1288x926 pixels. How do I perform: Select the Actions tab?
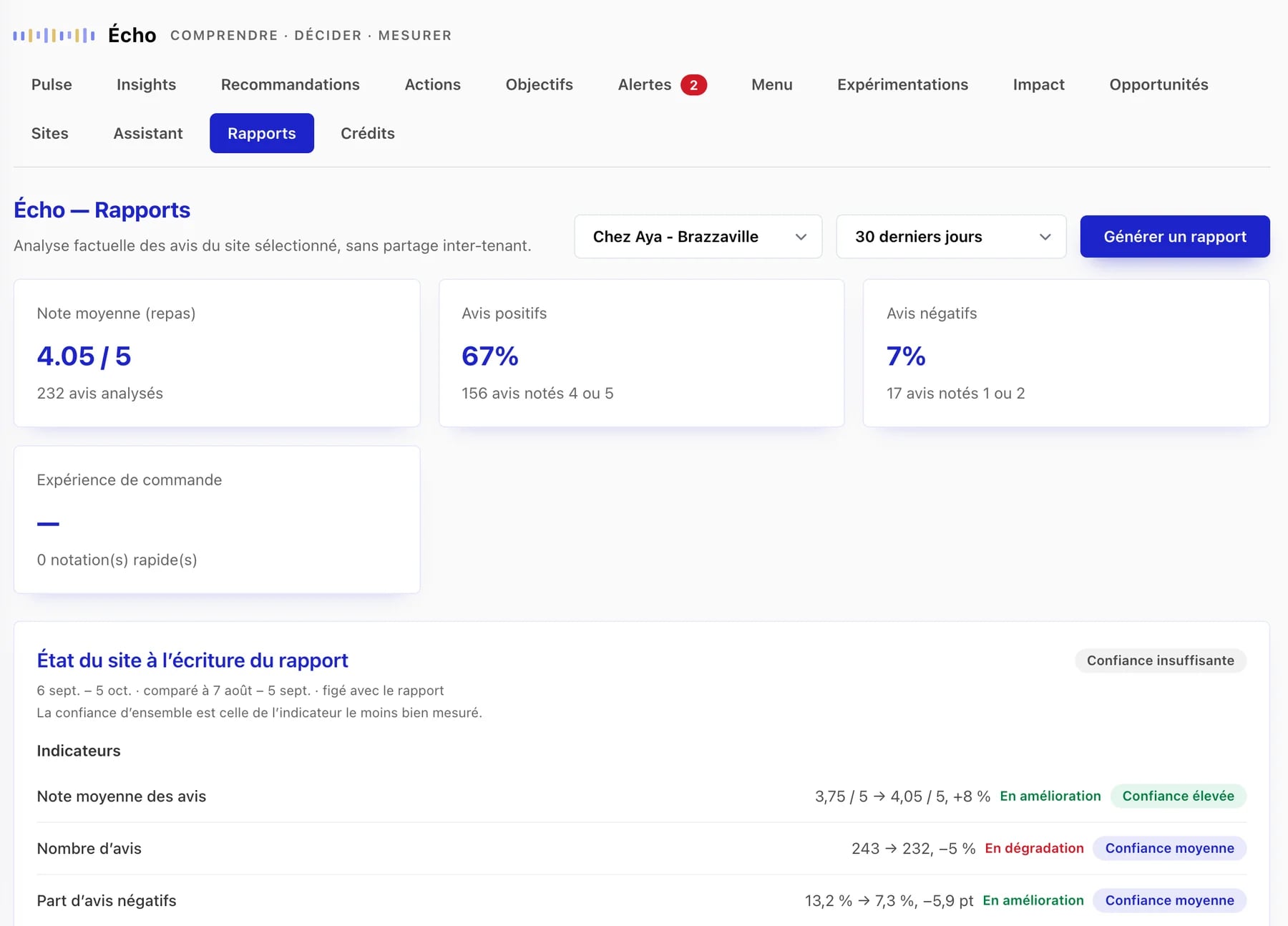pyautogui.click(x=433, y=84)
